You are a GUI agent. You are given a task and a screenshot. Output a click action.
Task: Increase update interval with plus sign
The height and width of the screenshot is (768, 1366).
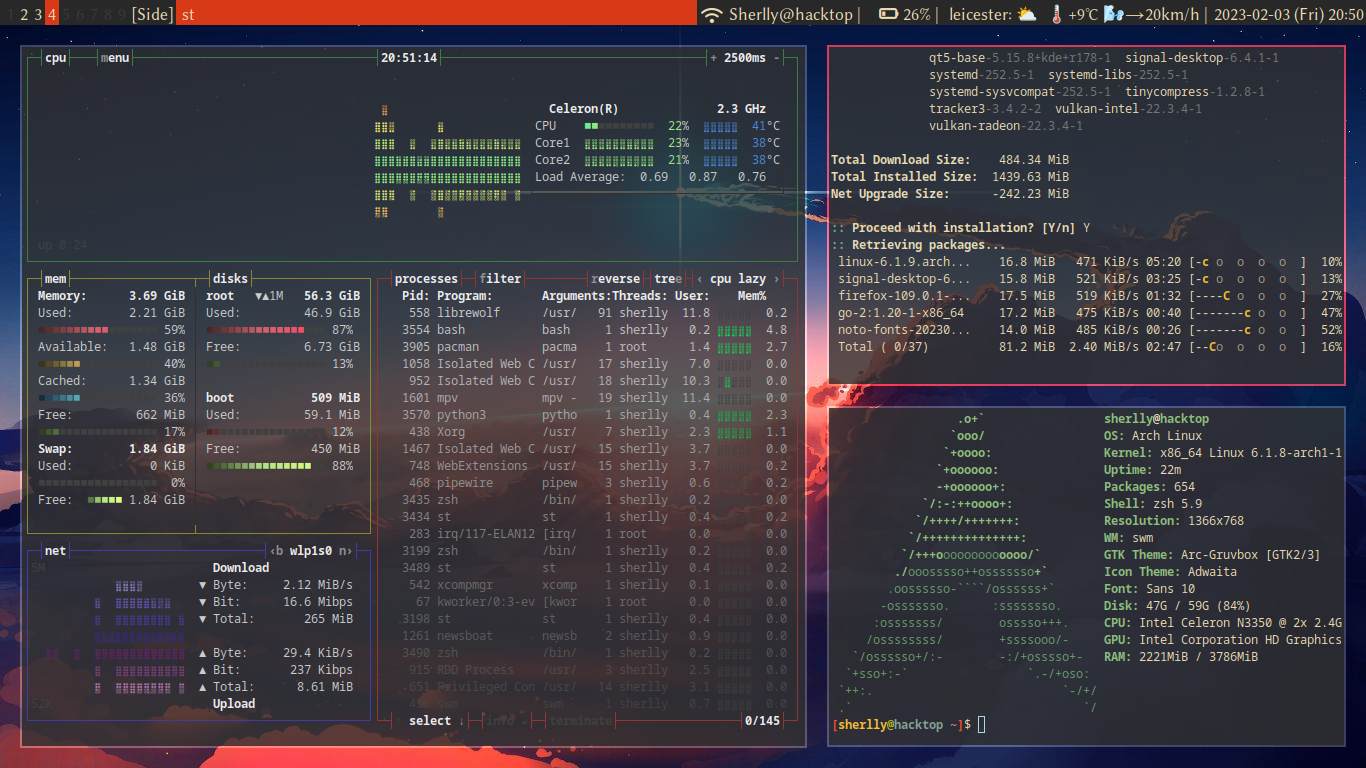tap(713, 58)
